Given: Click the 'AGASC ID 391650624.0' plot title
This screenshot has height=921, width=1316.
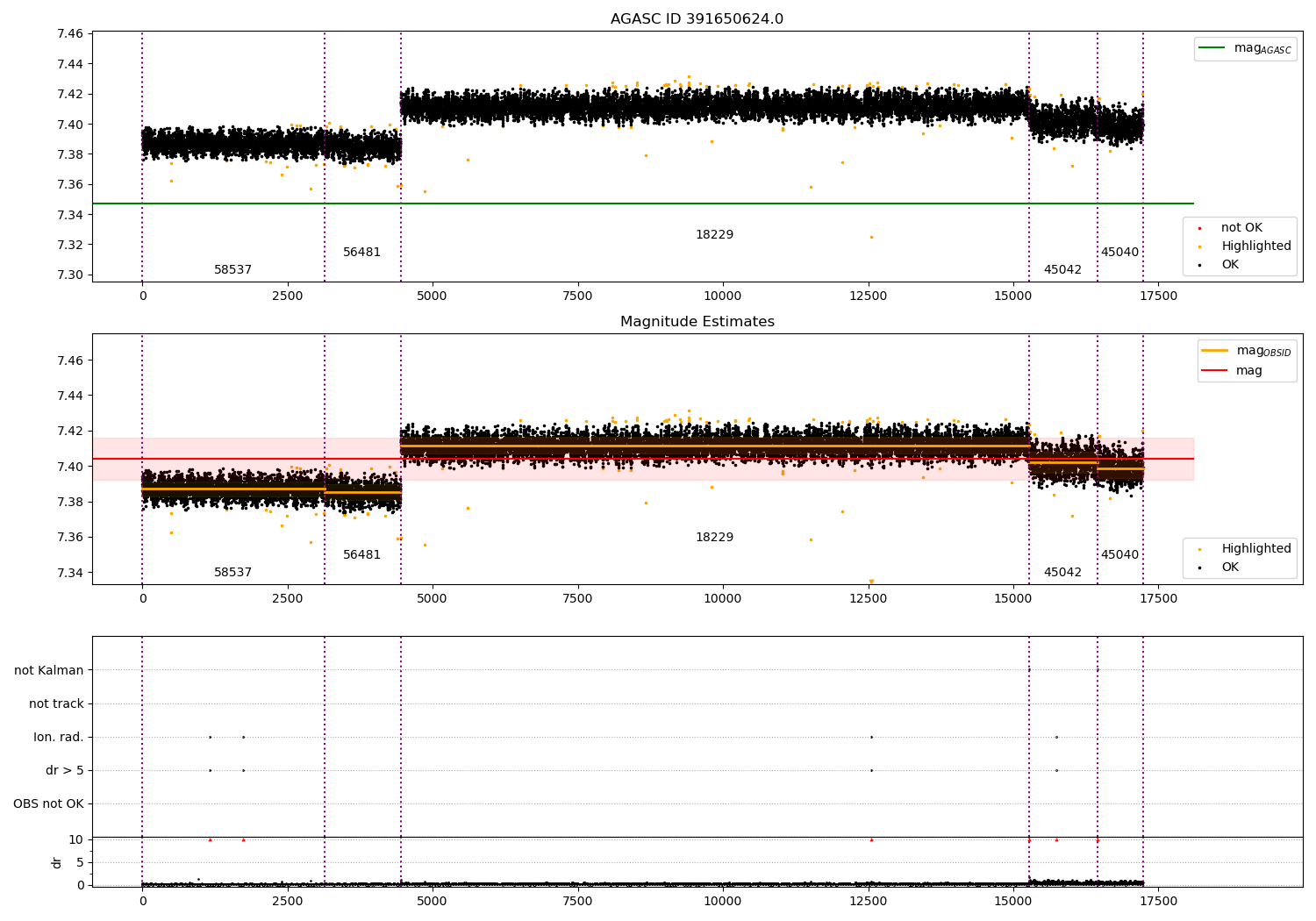Looking at the screenshot, I should point(697,19).
